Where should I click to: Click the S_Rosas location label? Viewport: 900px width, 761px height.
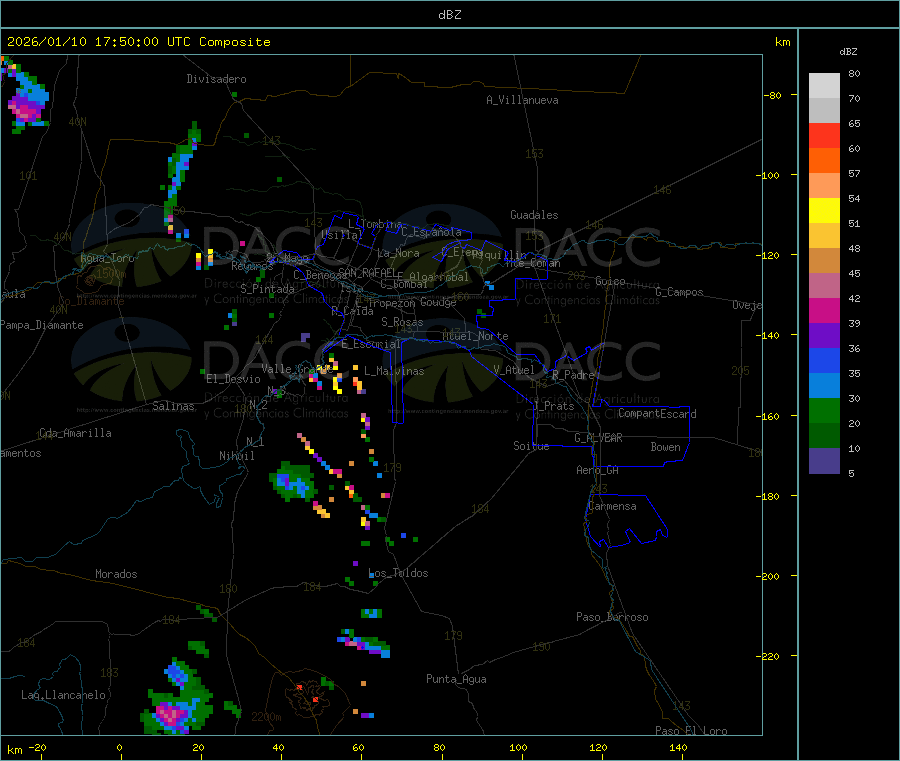pos(402,322)
